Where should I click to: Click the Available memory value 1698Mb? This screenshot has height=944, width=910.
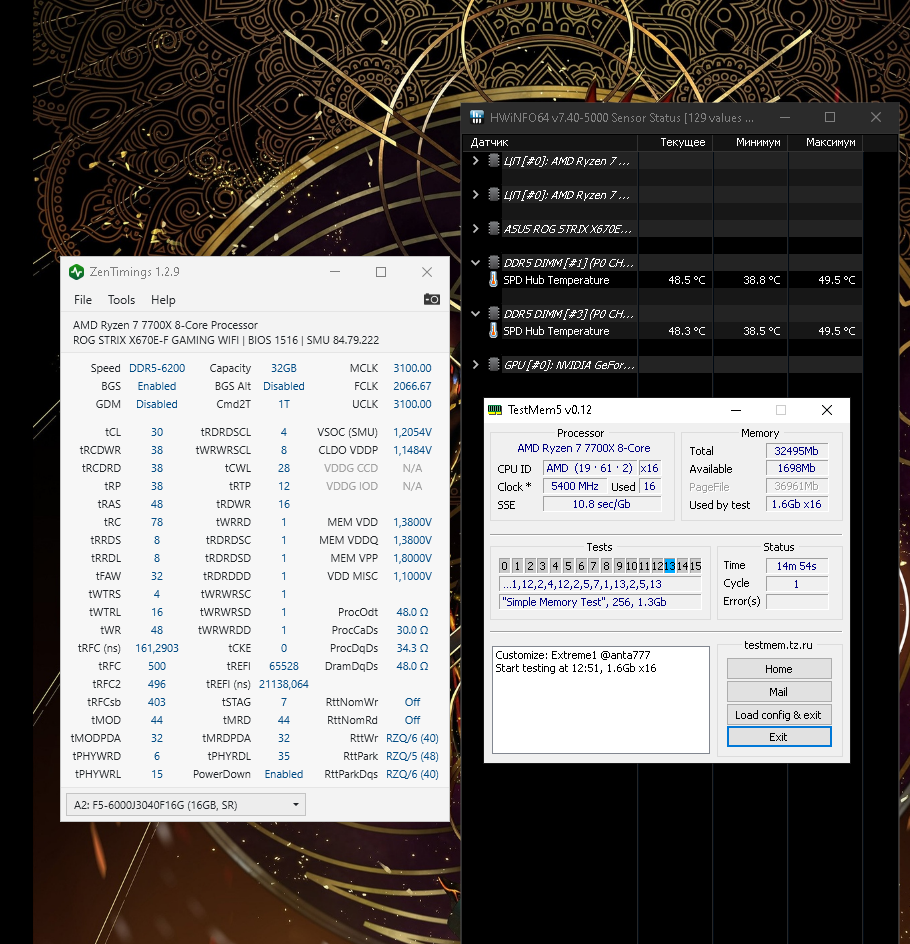tap(796, 468)
